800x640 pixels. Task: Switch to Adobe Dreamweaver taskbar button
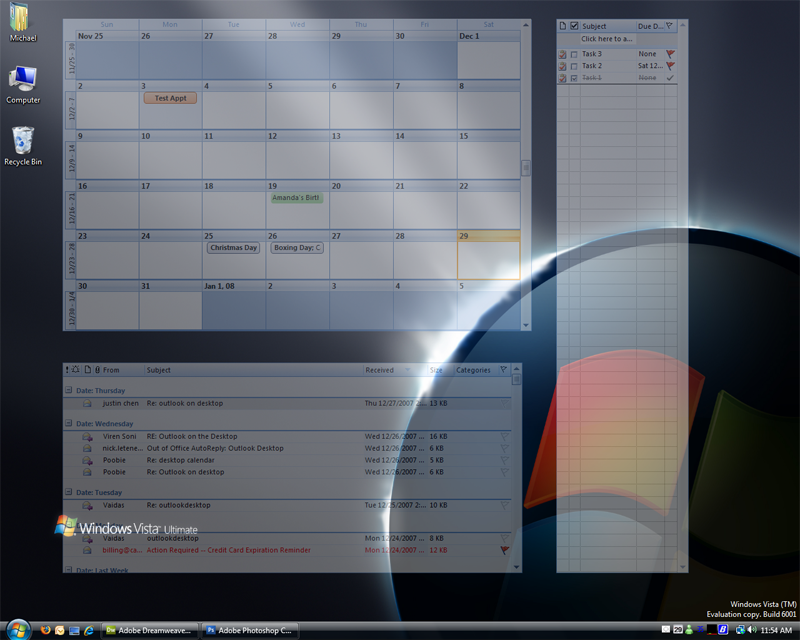point(150,630)
